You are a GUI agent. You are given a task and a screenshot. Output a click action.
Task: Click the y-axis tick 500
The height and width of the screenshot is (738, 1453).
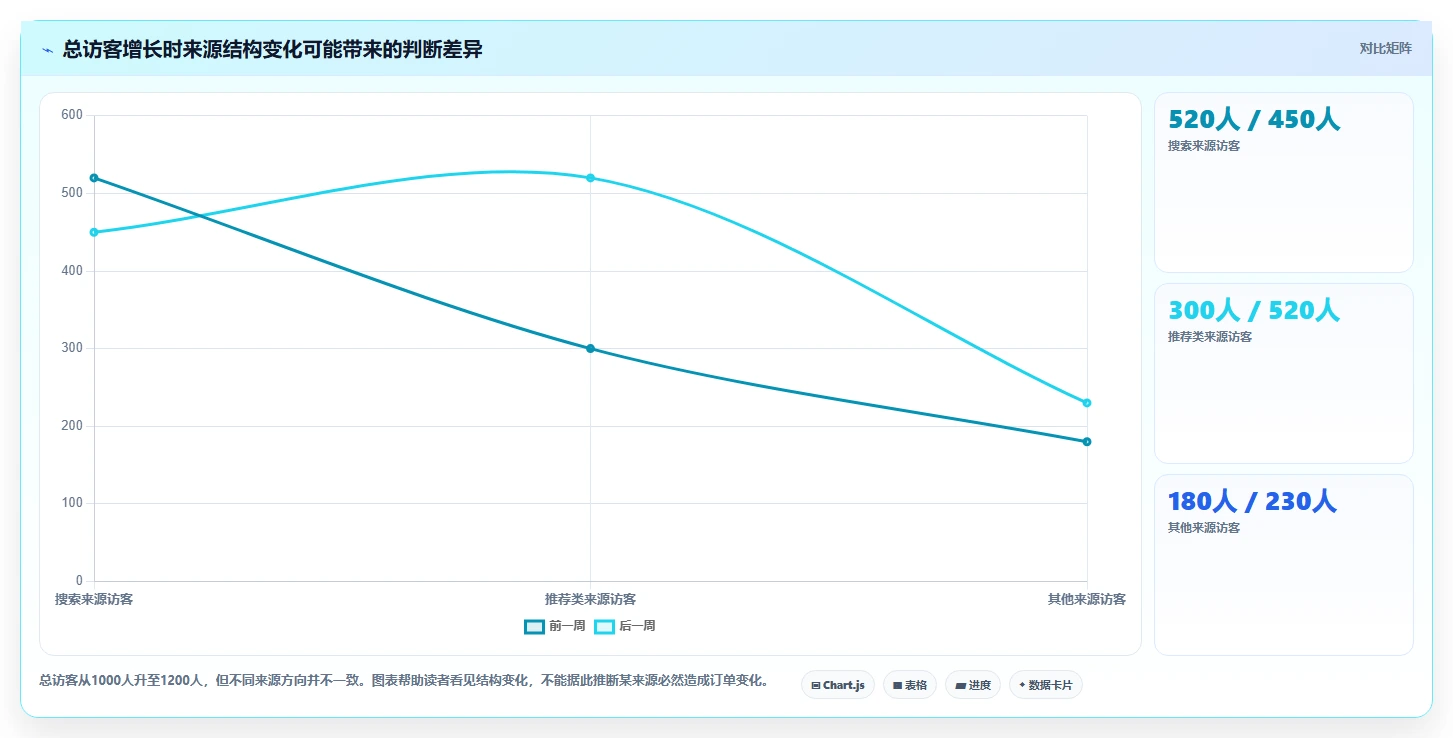pos(72,193)
